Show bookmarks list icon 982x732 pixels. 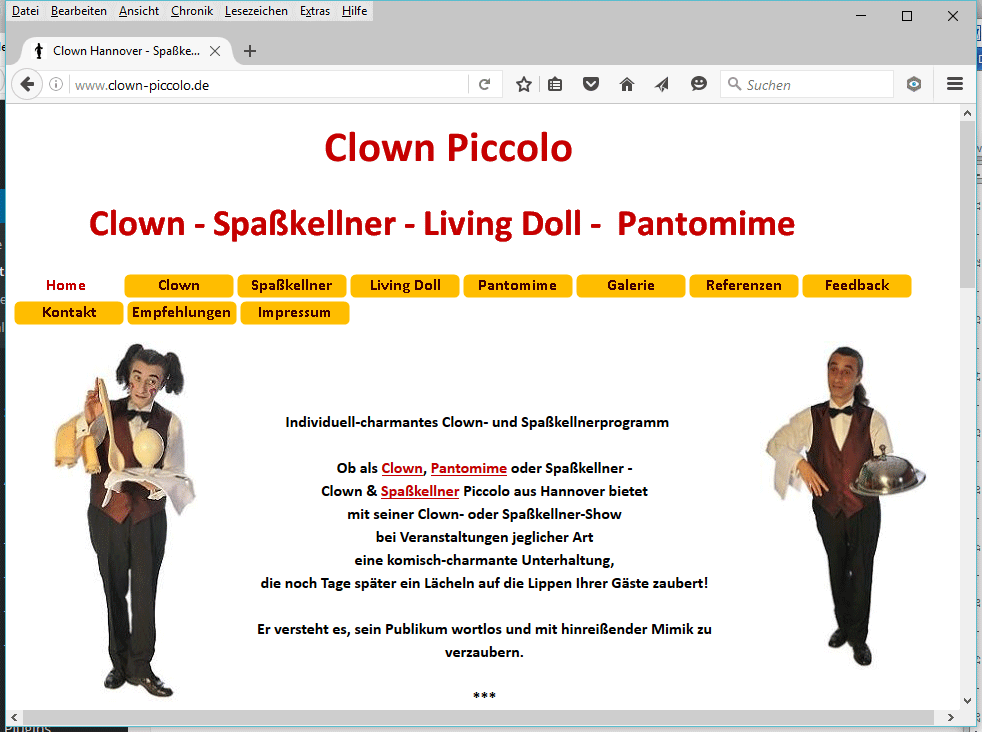(555, 85)
